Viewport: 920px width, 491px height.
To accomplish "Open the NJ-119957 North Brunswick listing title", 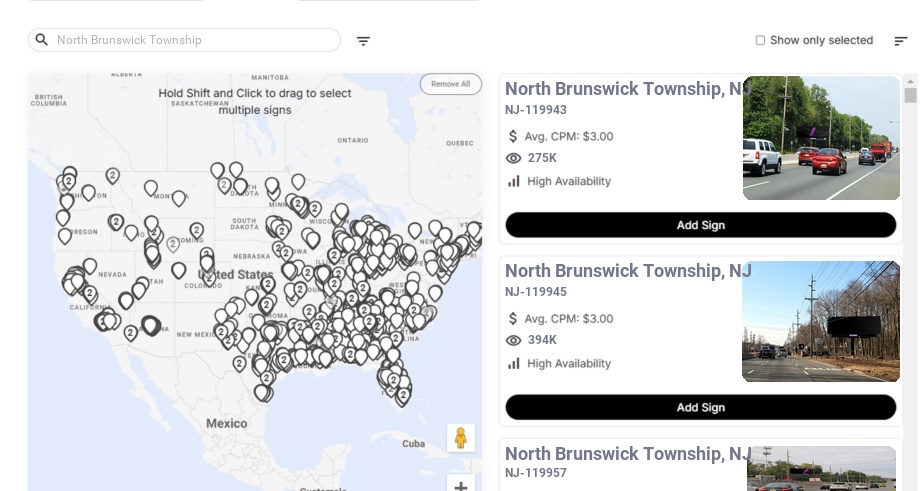I will tap(627, 454).
